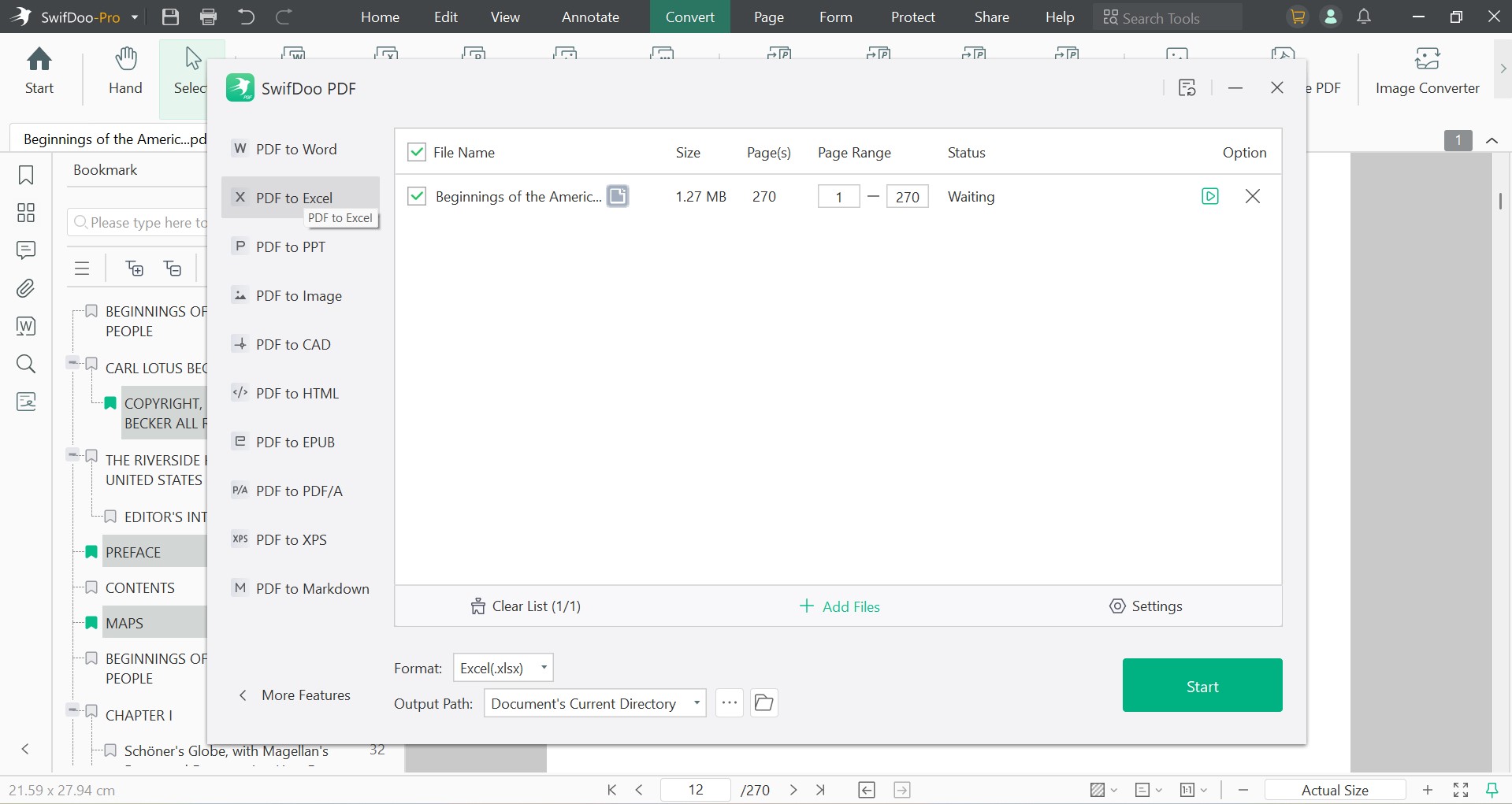Toggle the select-all File Name checkbox

(417, 152)
